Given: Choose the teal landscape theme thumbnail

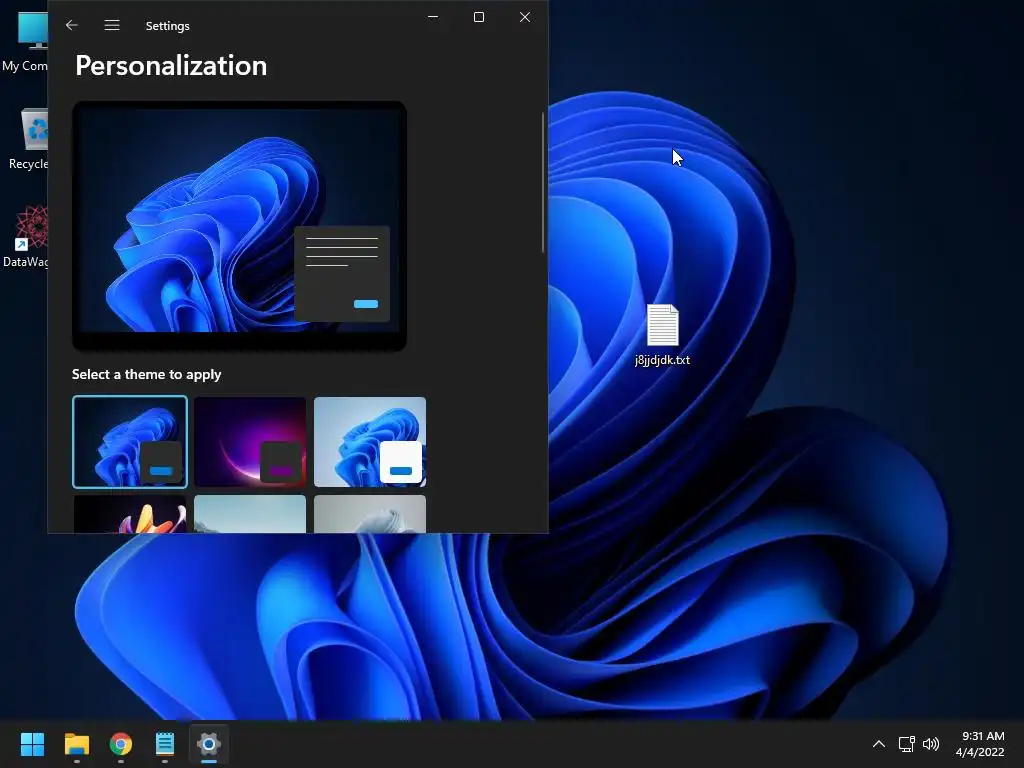Looking at the screenshot, I should point(250,514).
